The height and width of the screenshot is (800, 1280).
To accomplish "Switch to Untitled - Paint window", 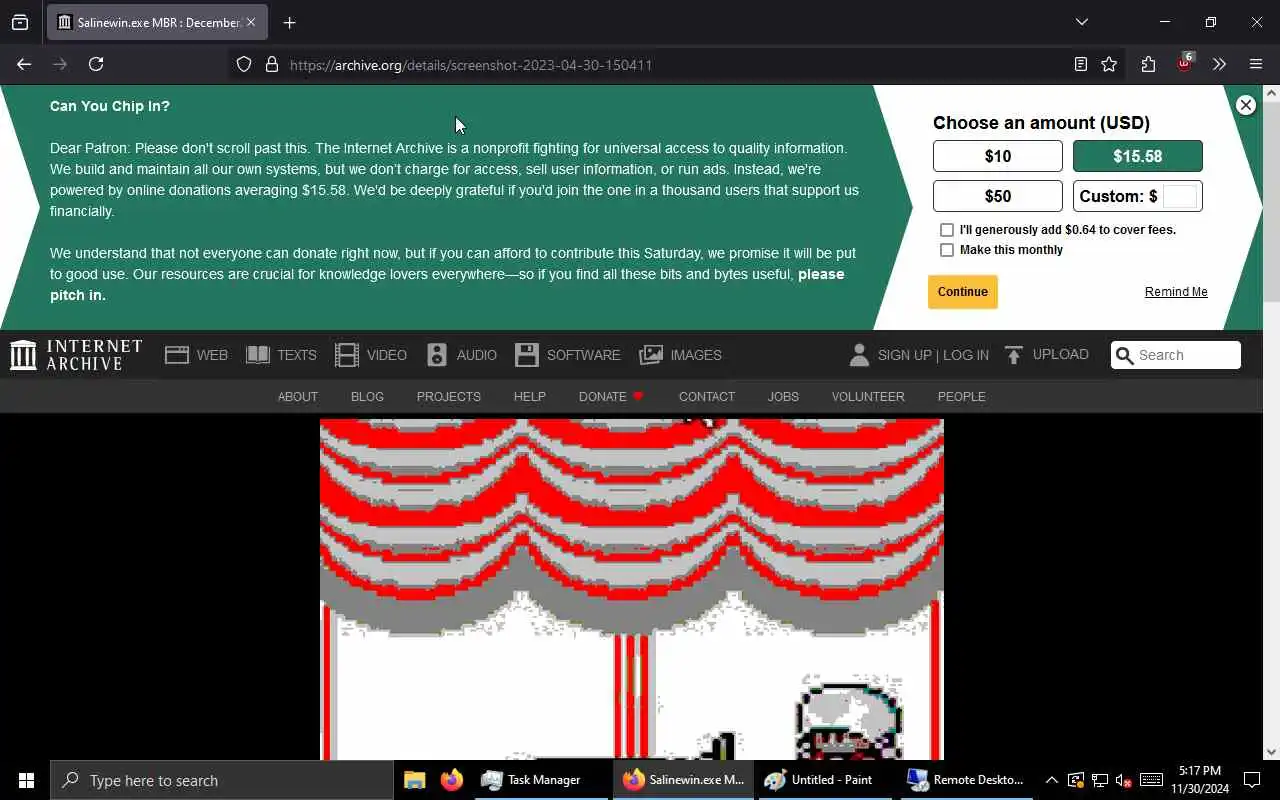I will [826, 780].
